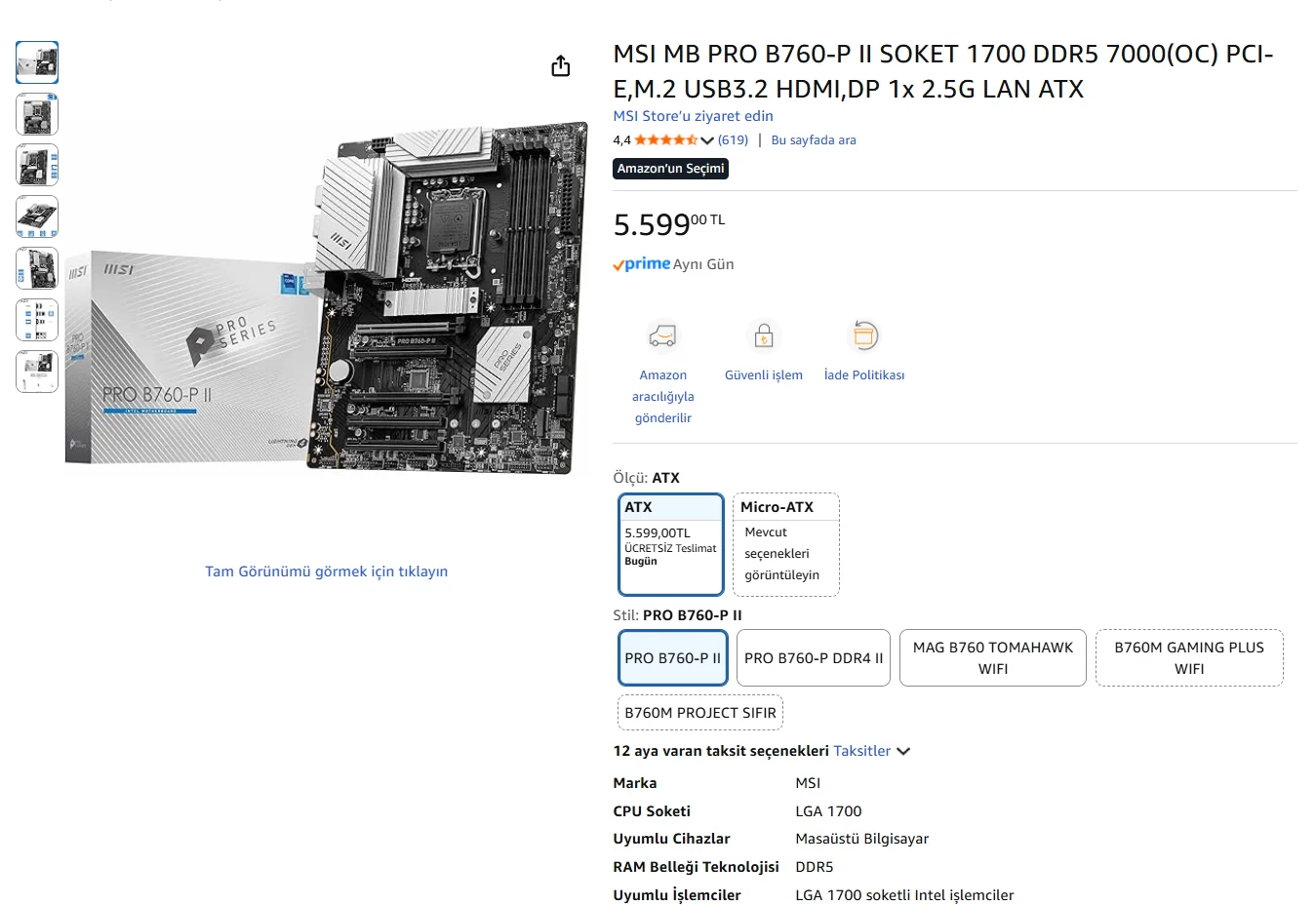Viewport: 1316px width, 905px height.
Task: Click Tam Görünümü görmek için tıklayın
Action: click(326, 571)
